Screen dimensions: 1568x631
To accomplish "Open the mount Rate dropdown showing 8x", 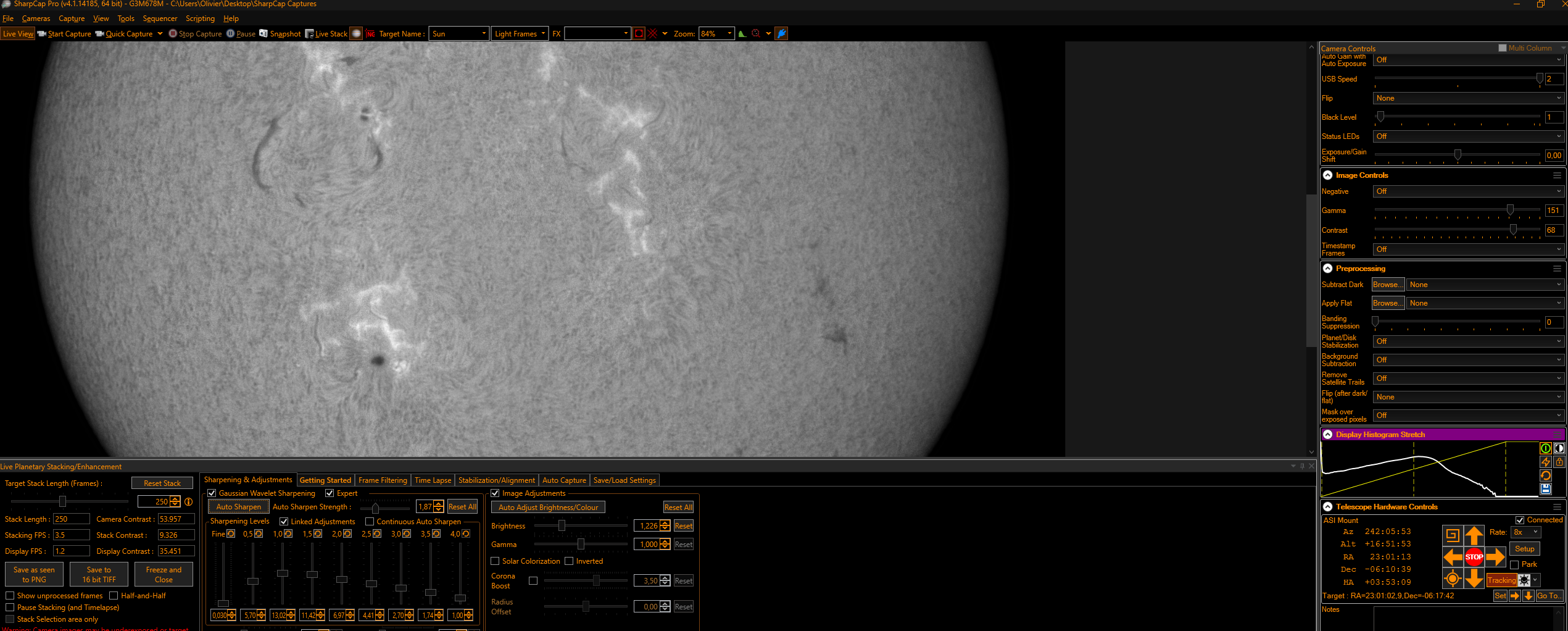I will tap(1525, 532).
